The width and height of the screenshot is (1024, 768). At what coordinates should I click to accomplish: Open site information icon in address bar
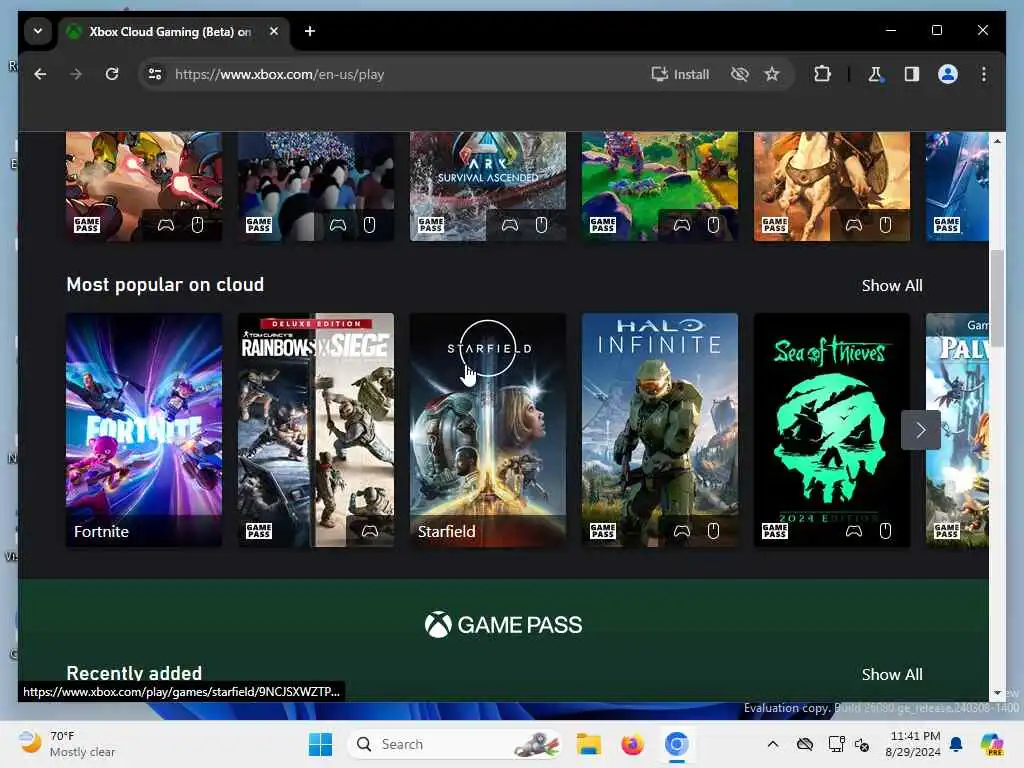(x=155, y=74)
